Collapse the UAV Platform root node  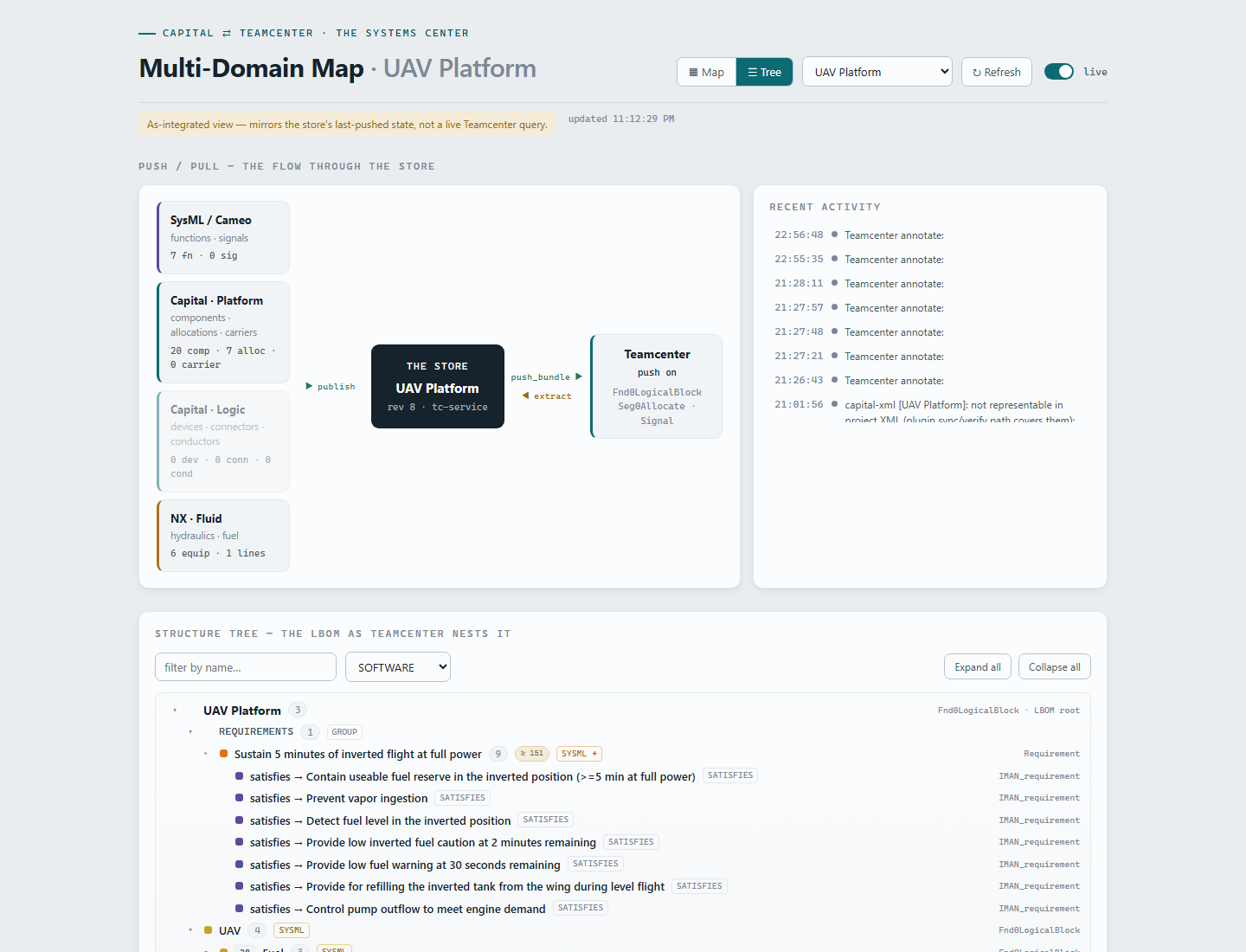pos(175,711)
